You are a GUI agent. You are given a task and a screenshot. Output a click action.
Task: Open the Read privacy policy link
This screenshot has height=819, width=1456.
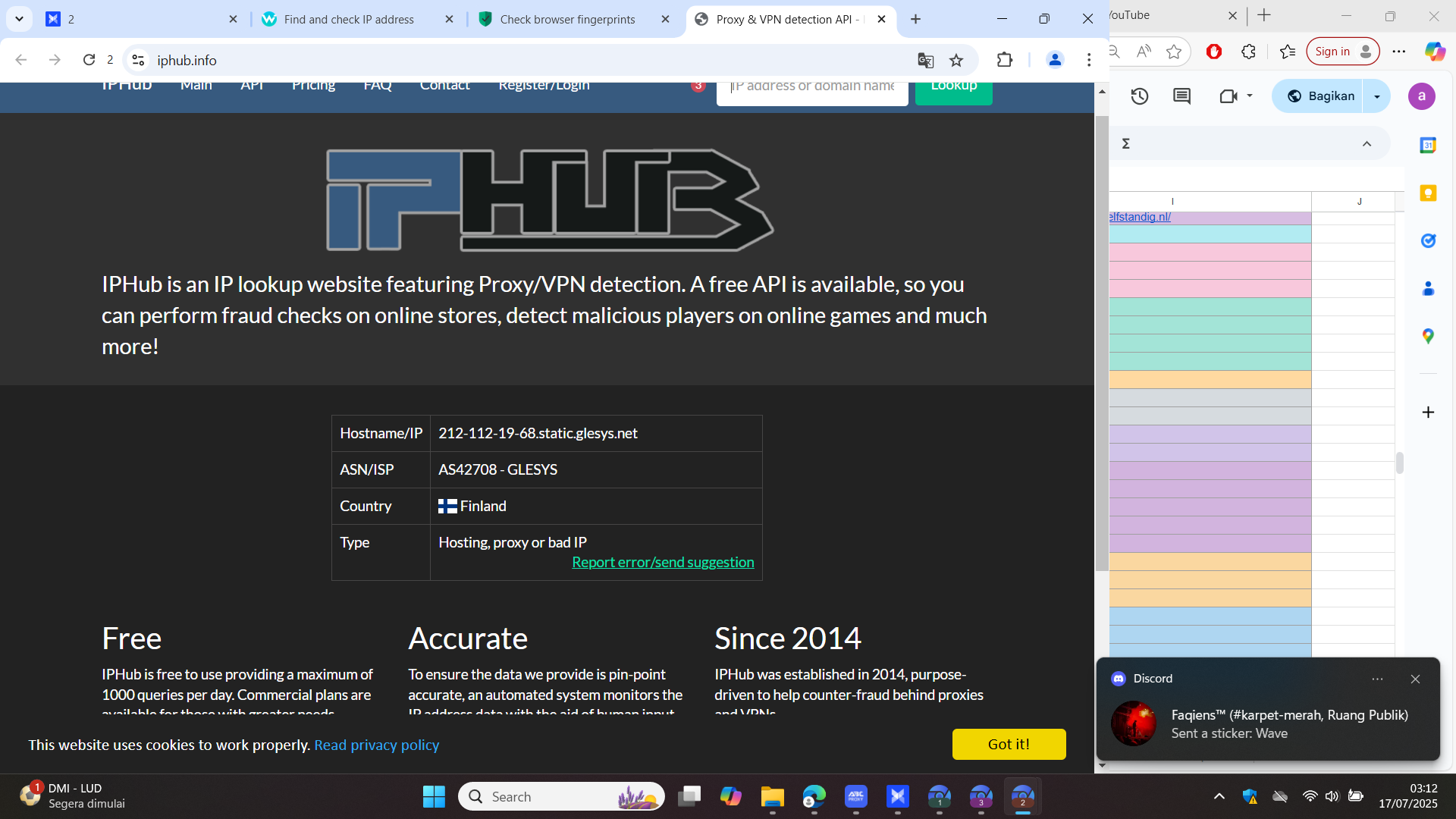click(377, 745)
